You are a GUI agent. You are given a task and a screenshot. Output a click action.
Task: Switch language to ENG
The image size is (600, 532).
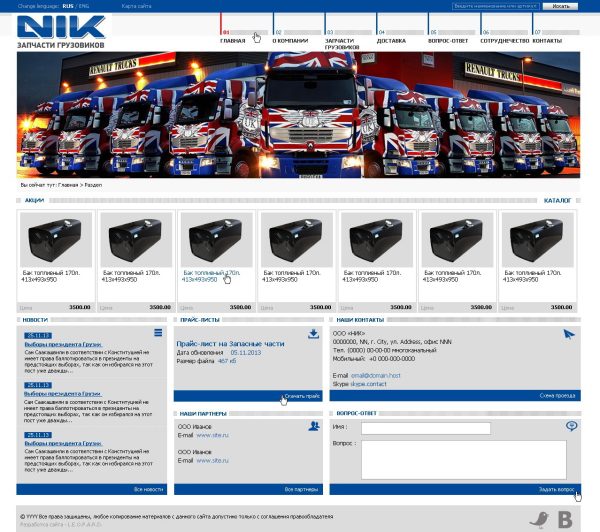click(84, 6)
